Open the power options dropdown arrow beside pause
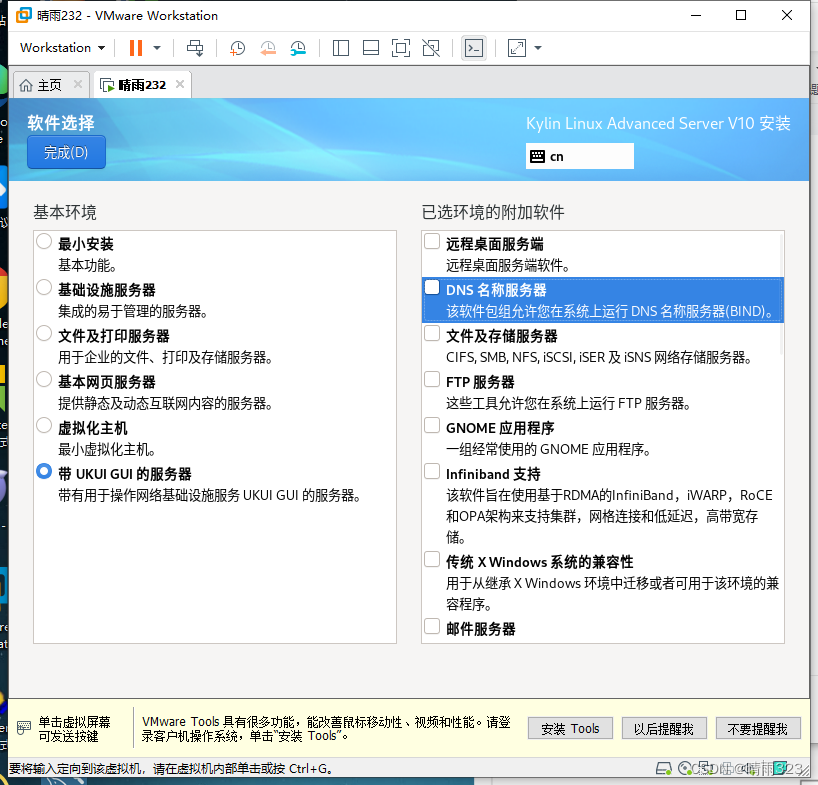 point(157,48)
